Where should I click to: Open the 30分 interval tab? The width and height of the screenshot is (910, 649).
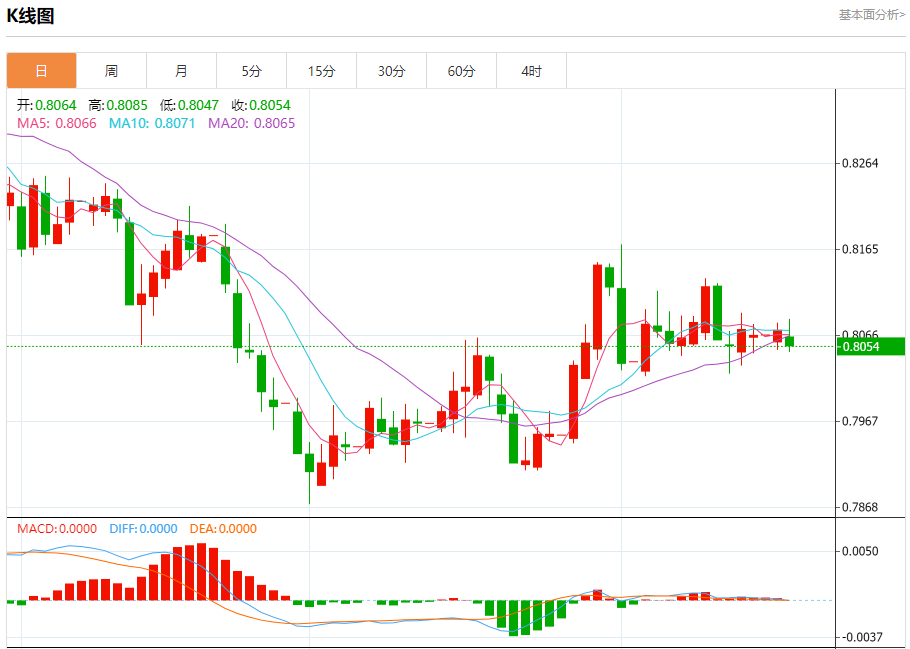click(x=392, y=71)
